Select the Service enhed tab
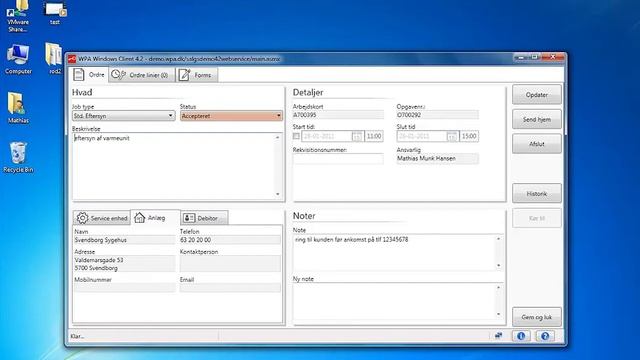 coord(102,218)
